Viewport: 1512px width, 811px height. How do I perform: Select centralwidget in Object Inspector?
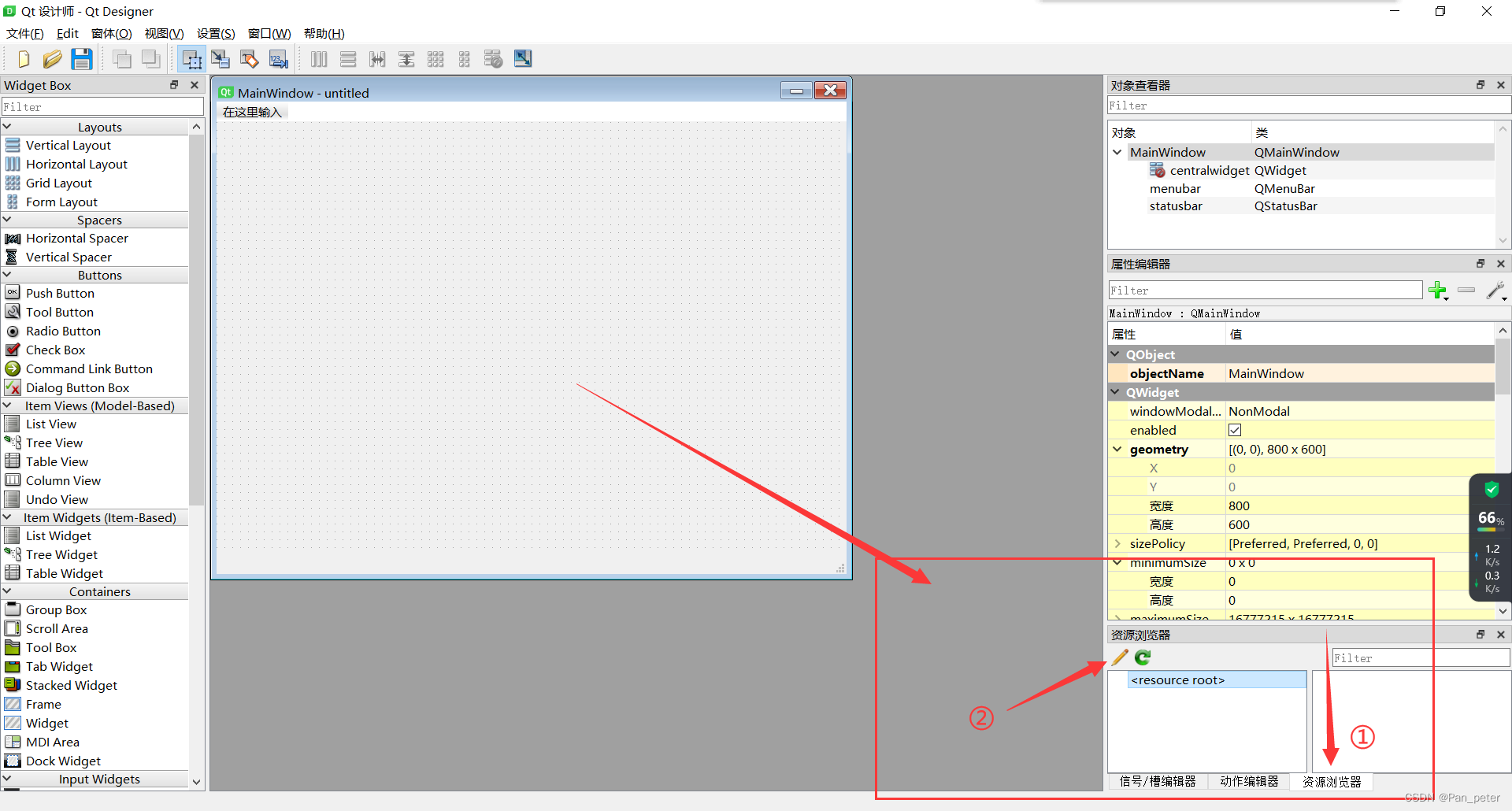tap(1210, 170)
